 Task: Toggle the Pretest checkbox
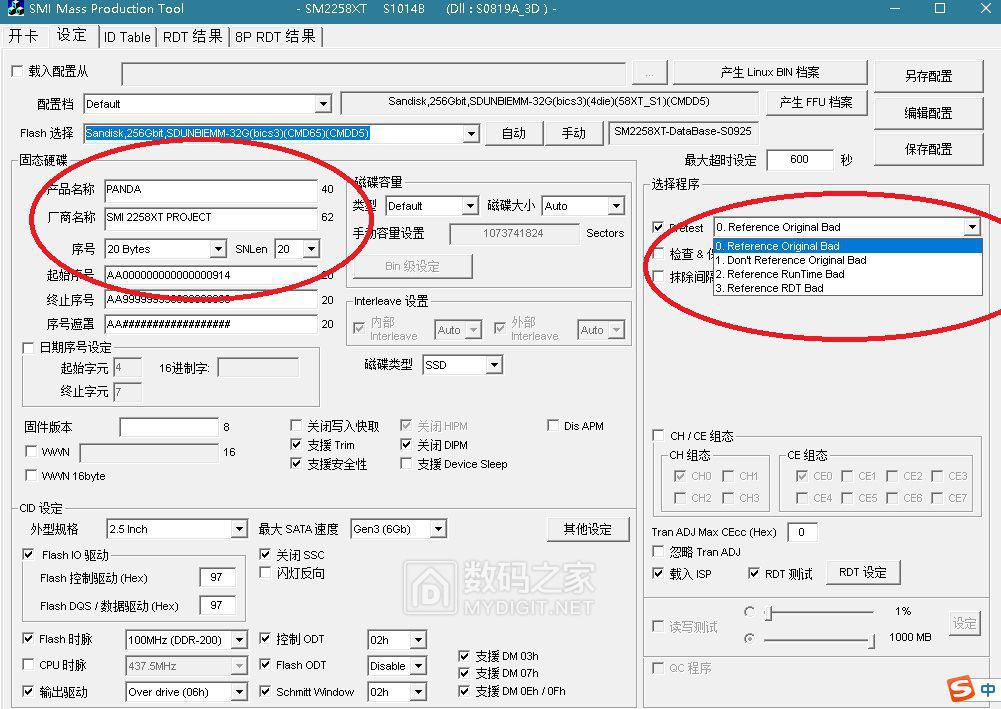[658, 227]
